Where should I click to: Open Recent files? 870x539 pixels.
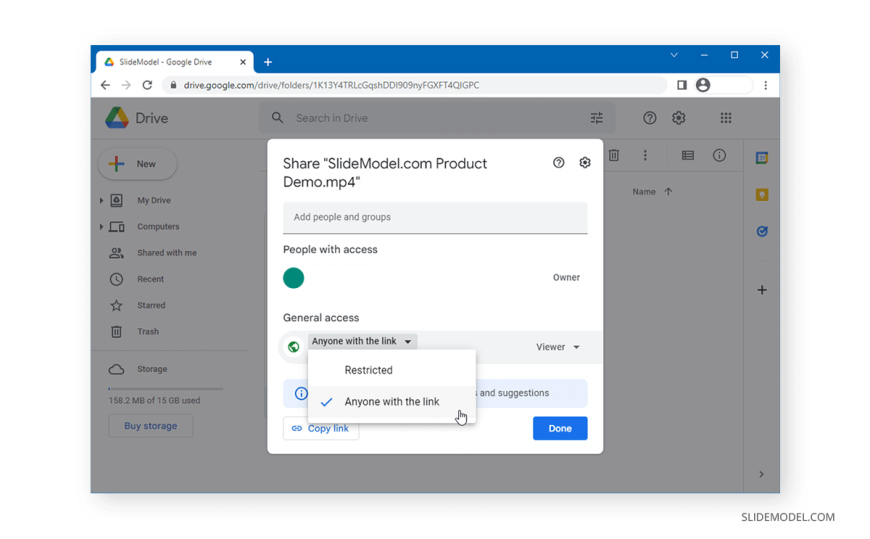[x=150, y=279]
